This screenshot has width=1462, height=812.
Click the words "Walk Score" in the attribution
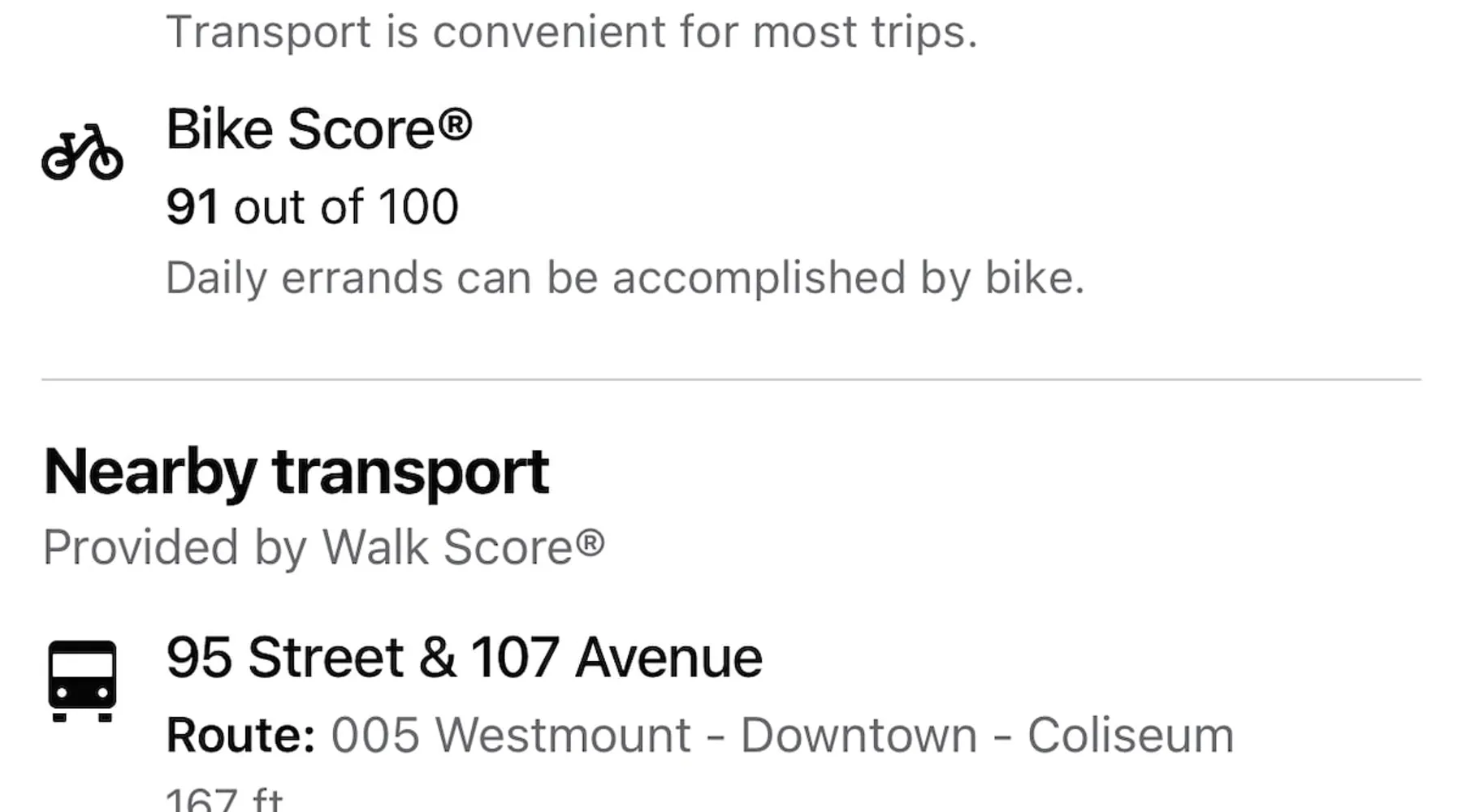(448, 547)
